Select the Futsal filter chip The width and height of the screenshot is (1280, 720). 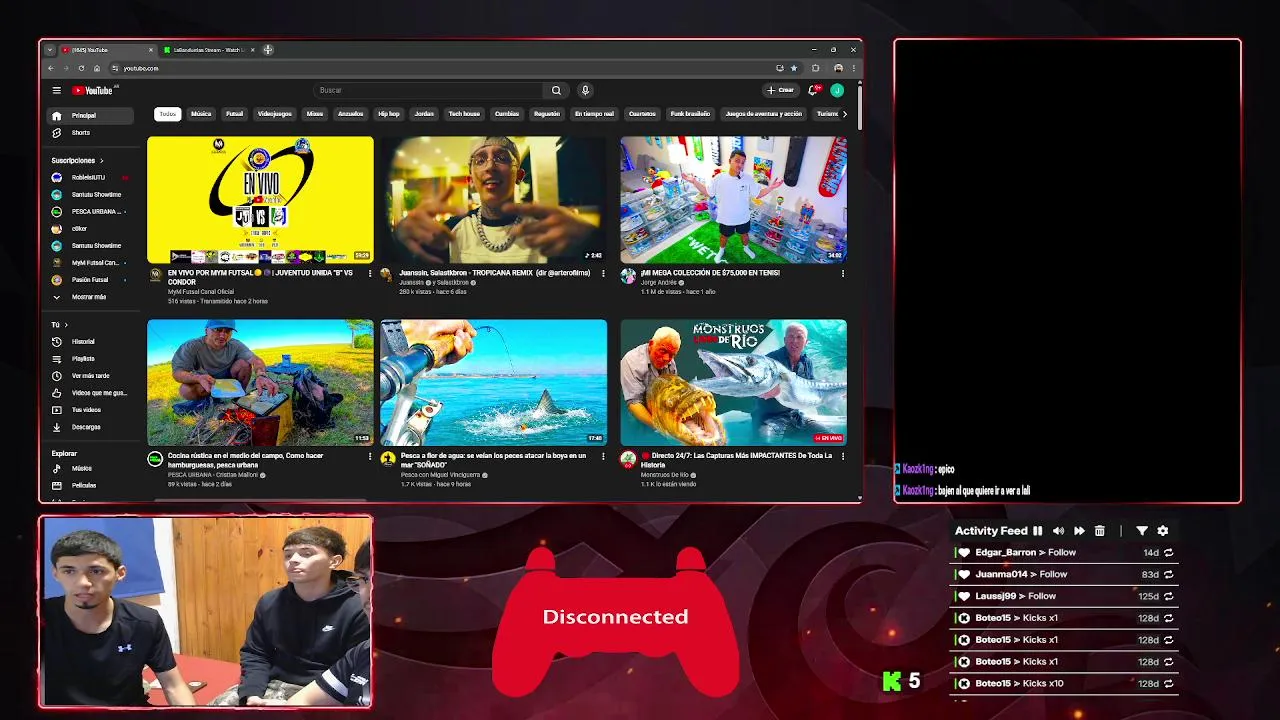[234, 114]
